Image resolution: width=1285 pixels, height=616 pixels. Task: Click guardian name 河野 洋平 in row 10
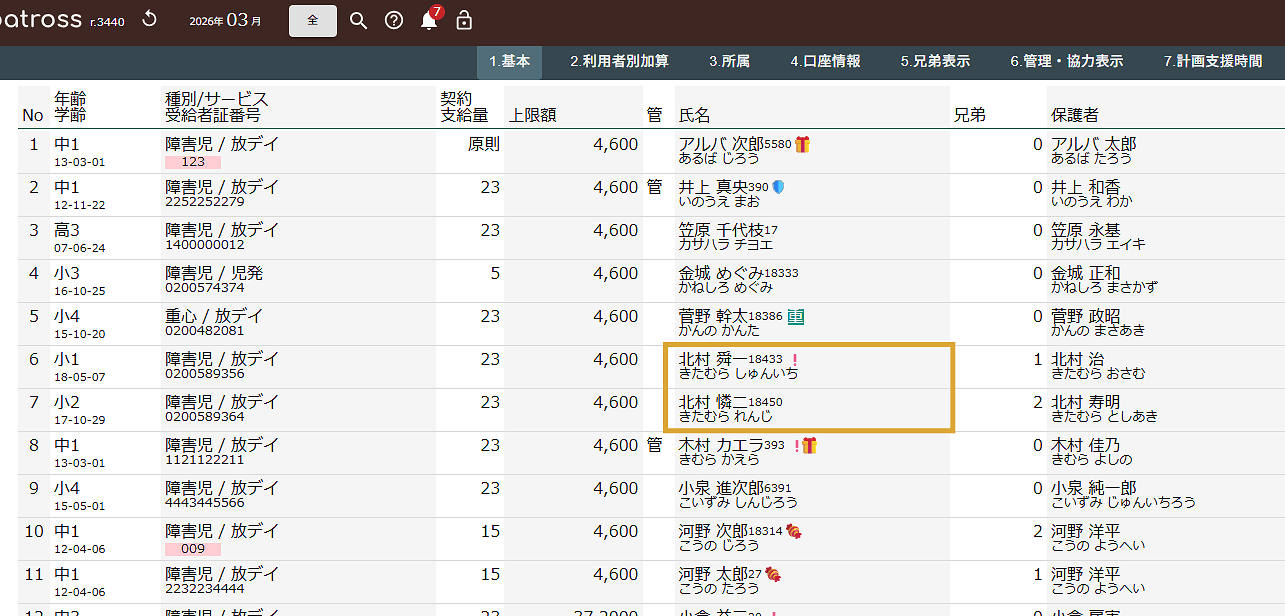point(1086,531)
